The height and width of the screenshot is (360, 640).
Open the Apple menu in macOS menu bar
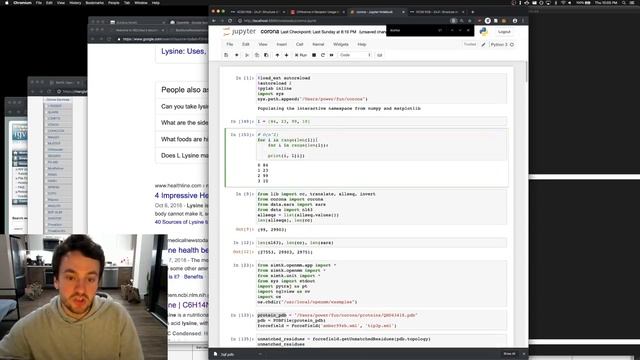pyautogui.click(x=7, y=3)
